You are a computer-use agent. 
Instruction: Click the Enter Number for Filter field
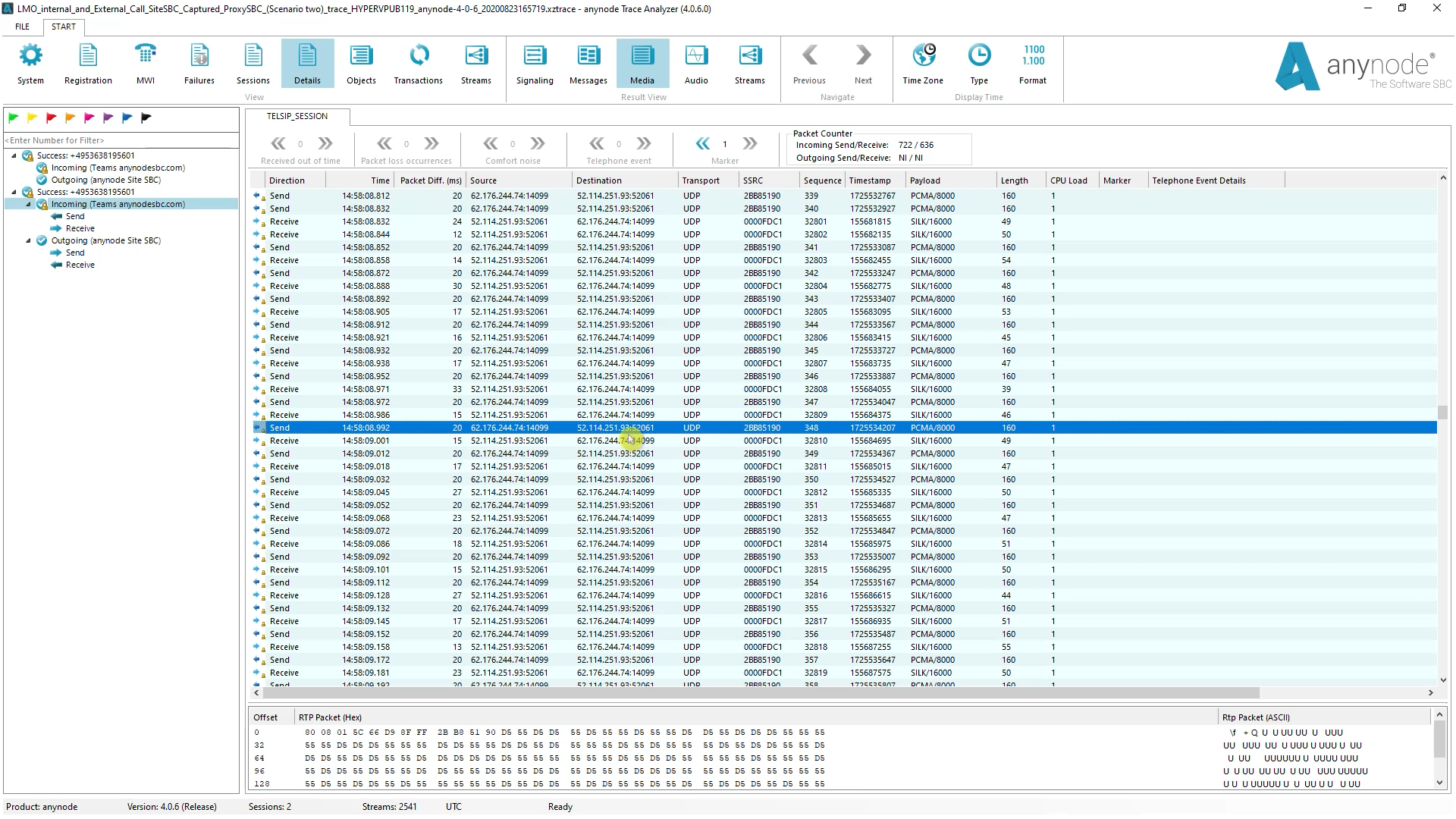tap(121, 140)
